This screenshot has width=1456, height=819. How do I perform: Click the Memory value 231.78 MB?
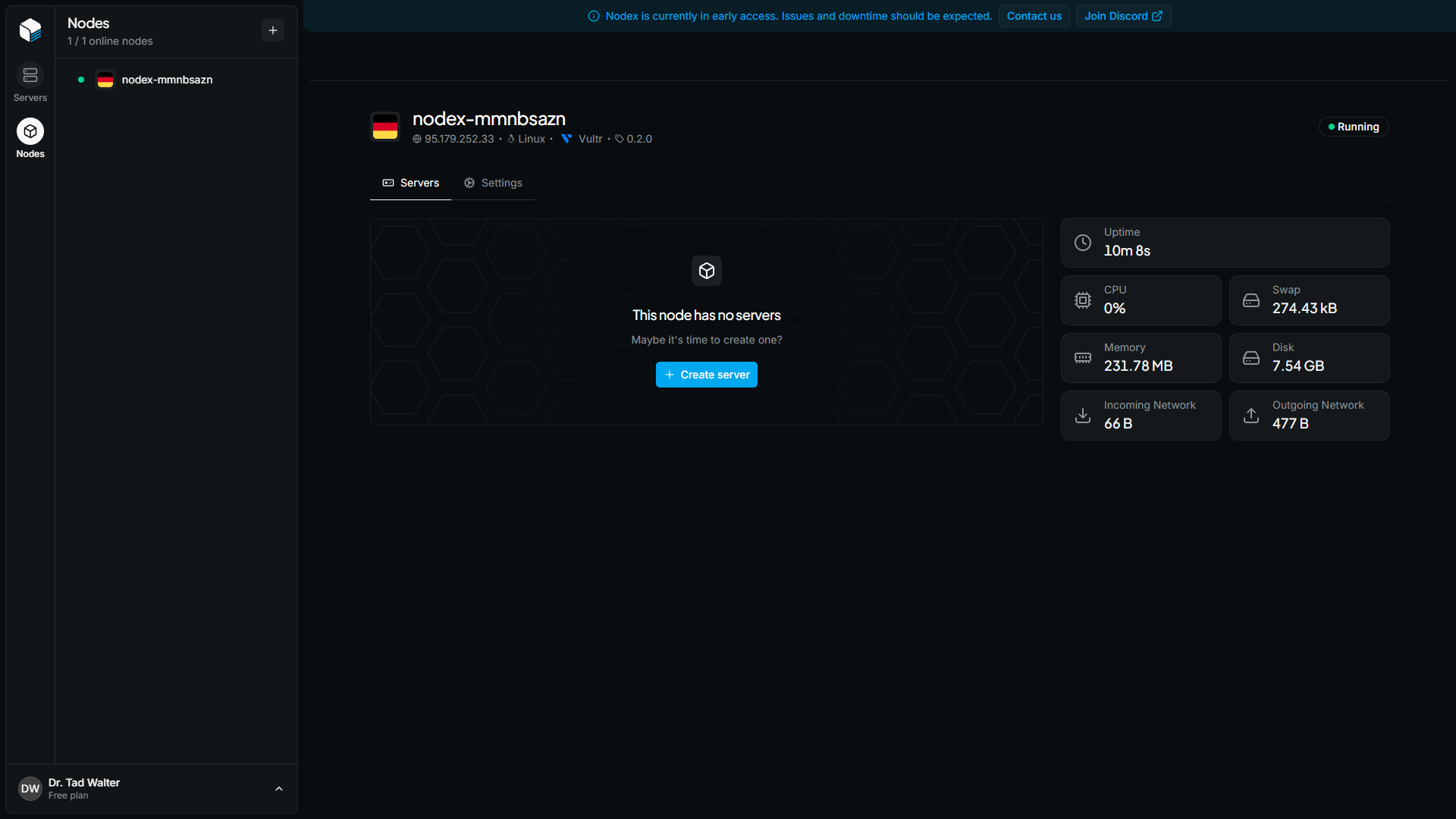(x=1138, y=366)
